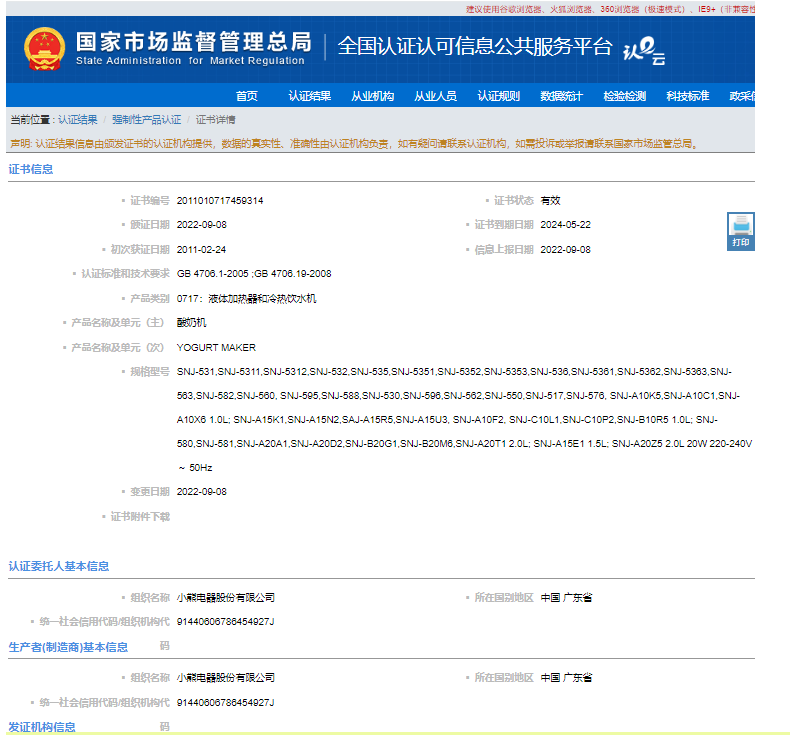Image resolution: width=790 pixels, height=735 pixels.
Task: Open the 科技标准 menu item
Action: click(687, 96)
